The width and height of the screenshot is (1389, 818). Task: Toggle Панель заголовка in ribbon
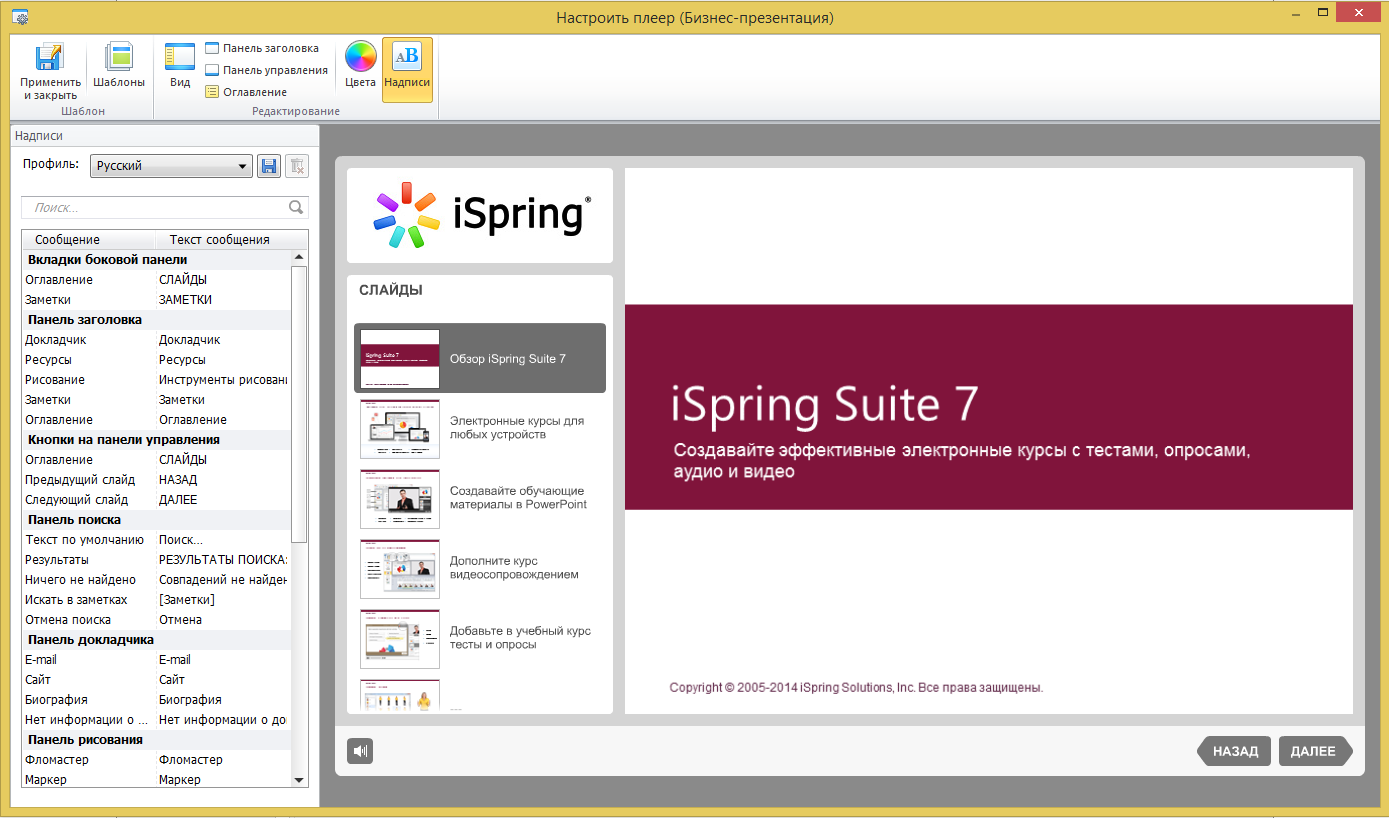(262, 48)
